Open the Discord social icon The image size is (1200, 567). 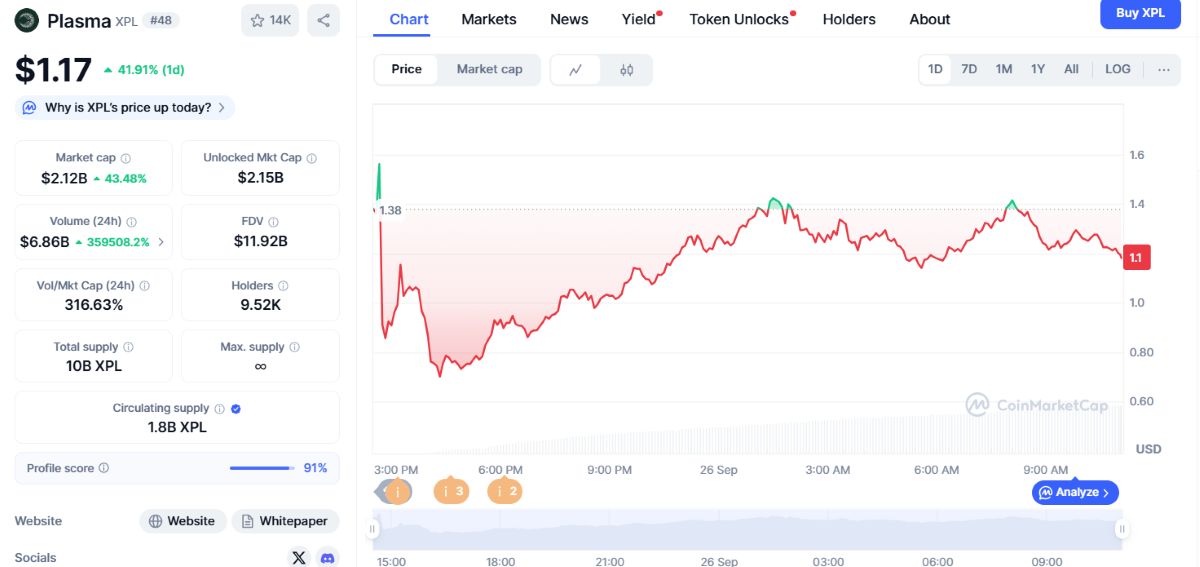tap(327, 558)
